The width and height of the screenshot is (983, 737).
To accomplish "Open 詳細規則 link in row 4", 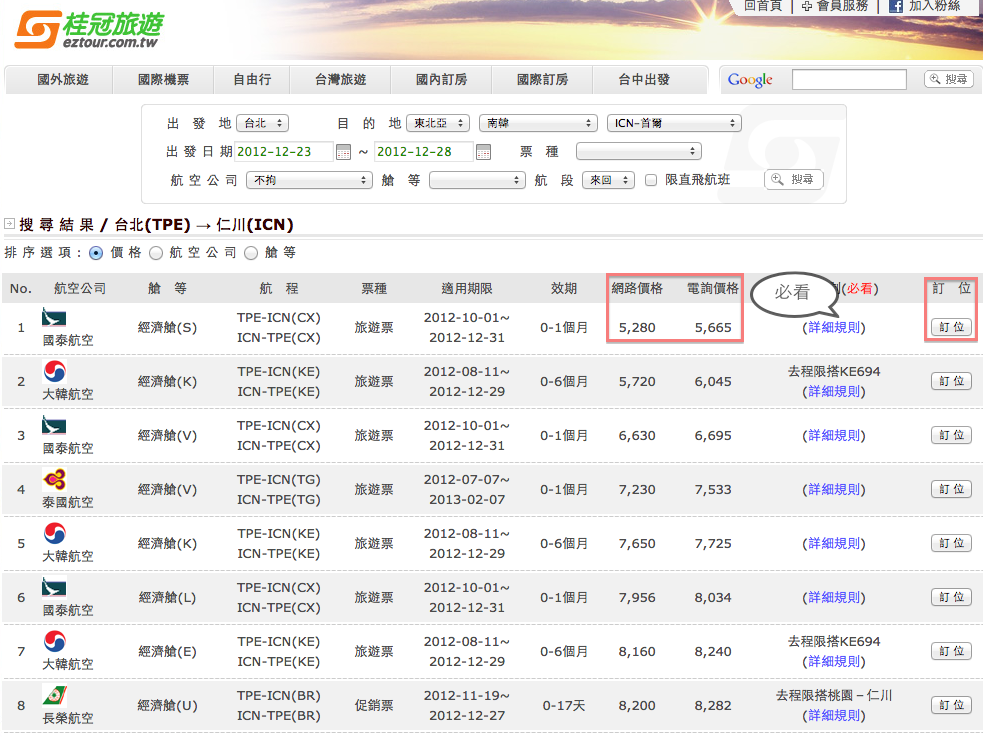I will click(x=834, y=489).
